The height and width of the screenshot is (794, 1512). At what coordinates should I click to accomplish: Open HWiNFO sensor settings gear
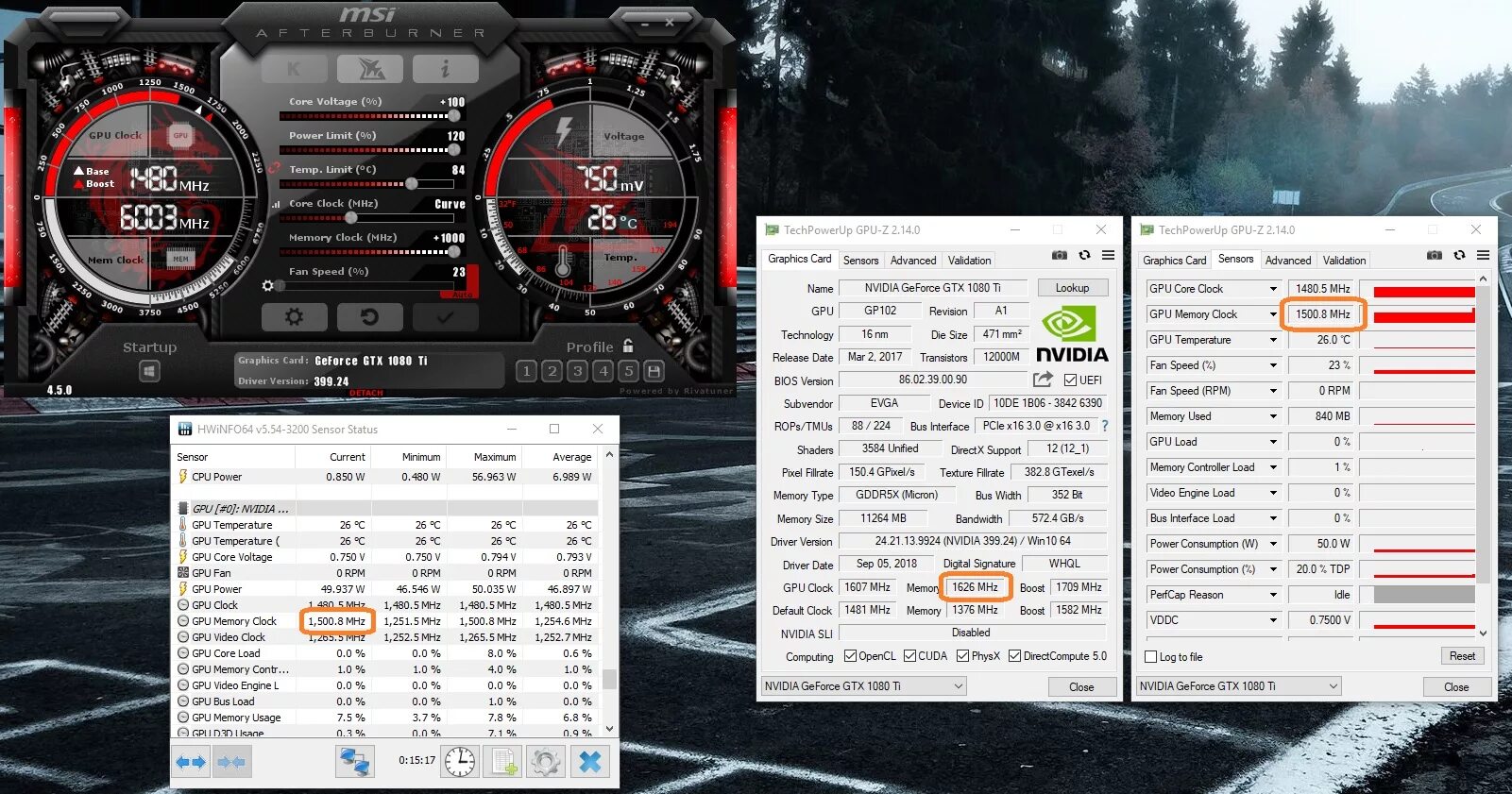pyautogui.click(x=546, y=762)
